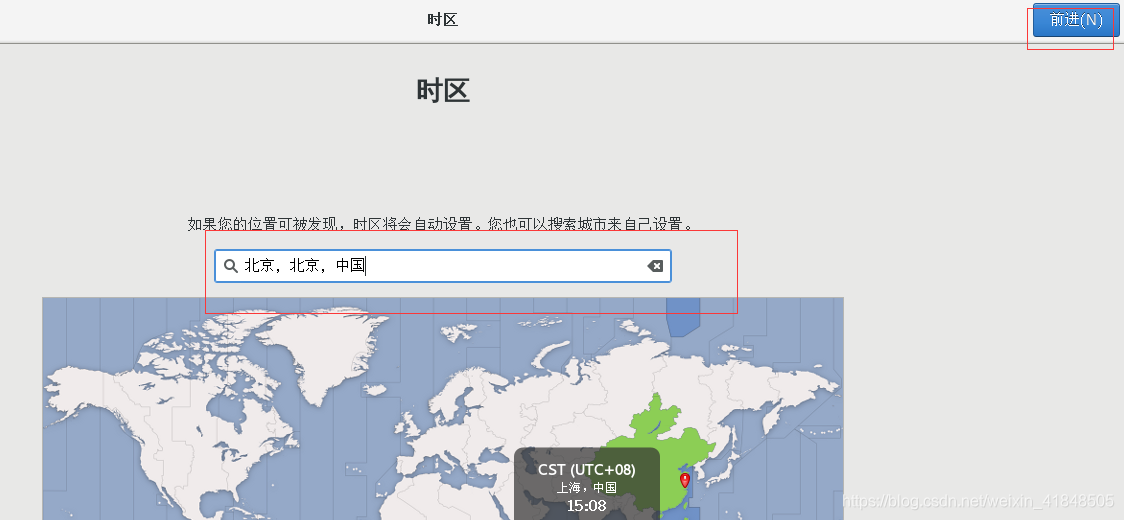Click the 时区 title bar text
1124x520 pixels.
tap(442, 20)
